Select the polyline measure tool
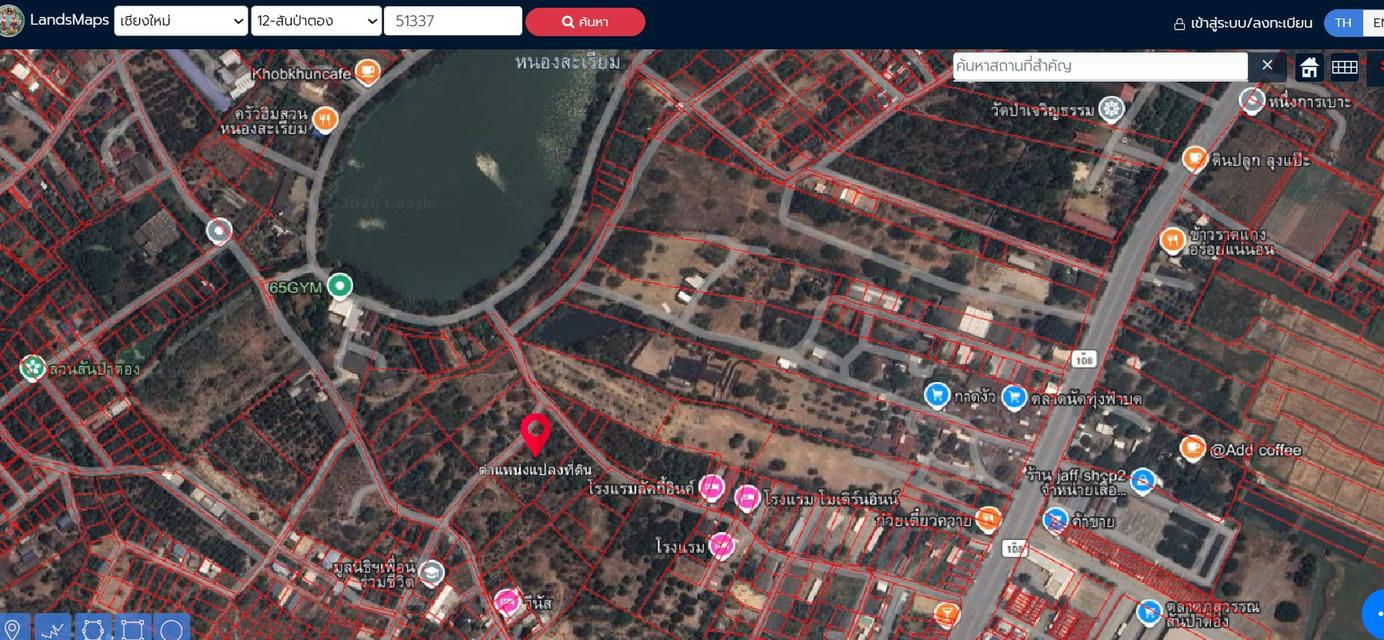Screen dimensions: 1384x640 click(x=52, y=628)
